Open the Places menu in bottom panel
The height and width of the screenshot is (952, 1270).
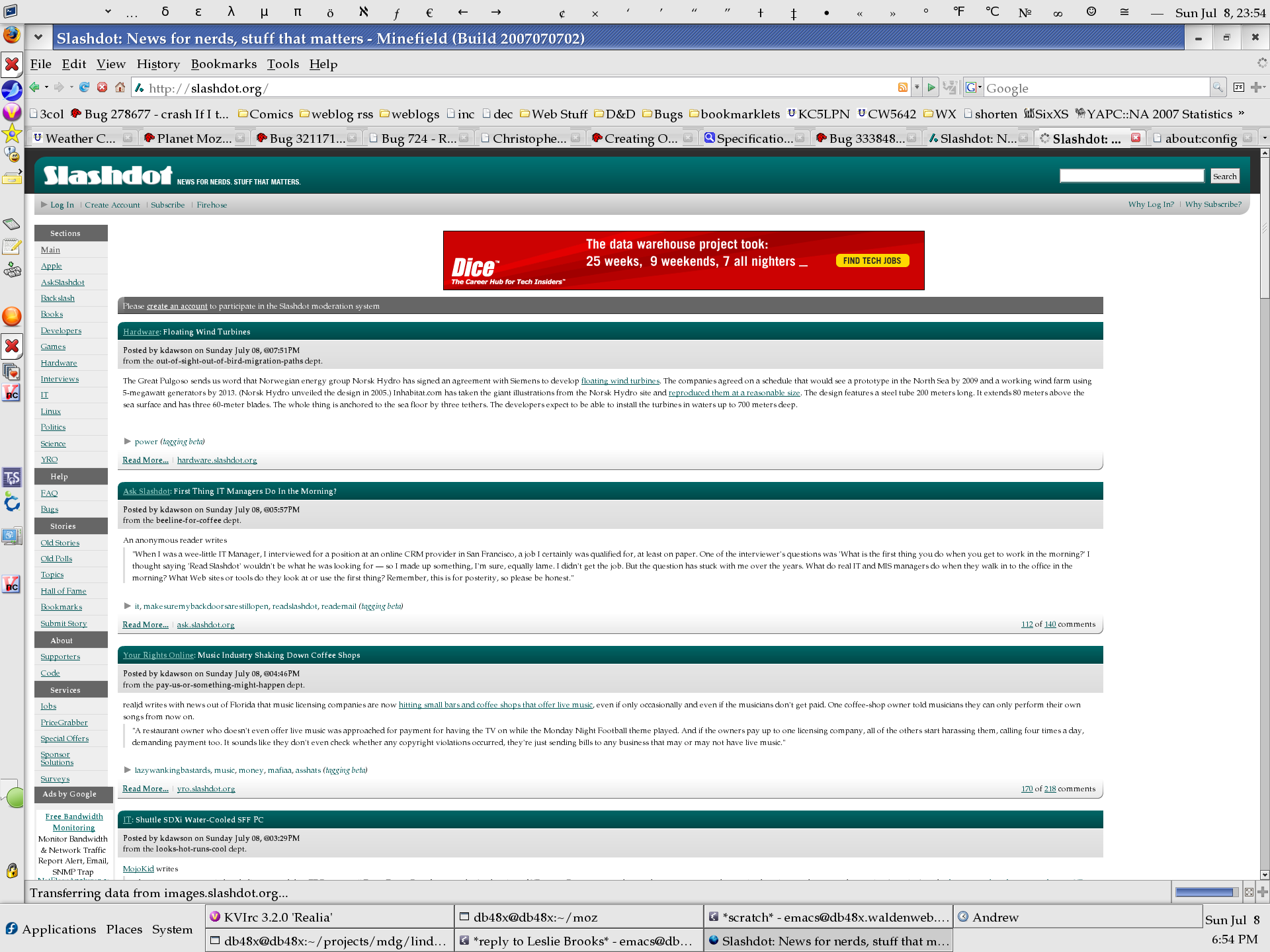[124, 929]
